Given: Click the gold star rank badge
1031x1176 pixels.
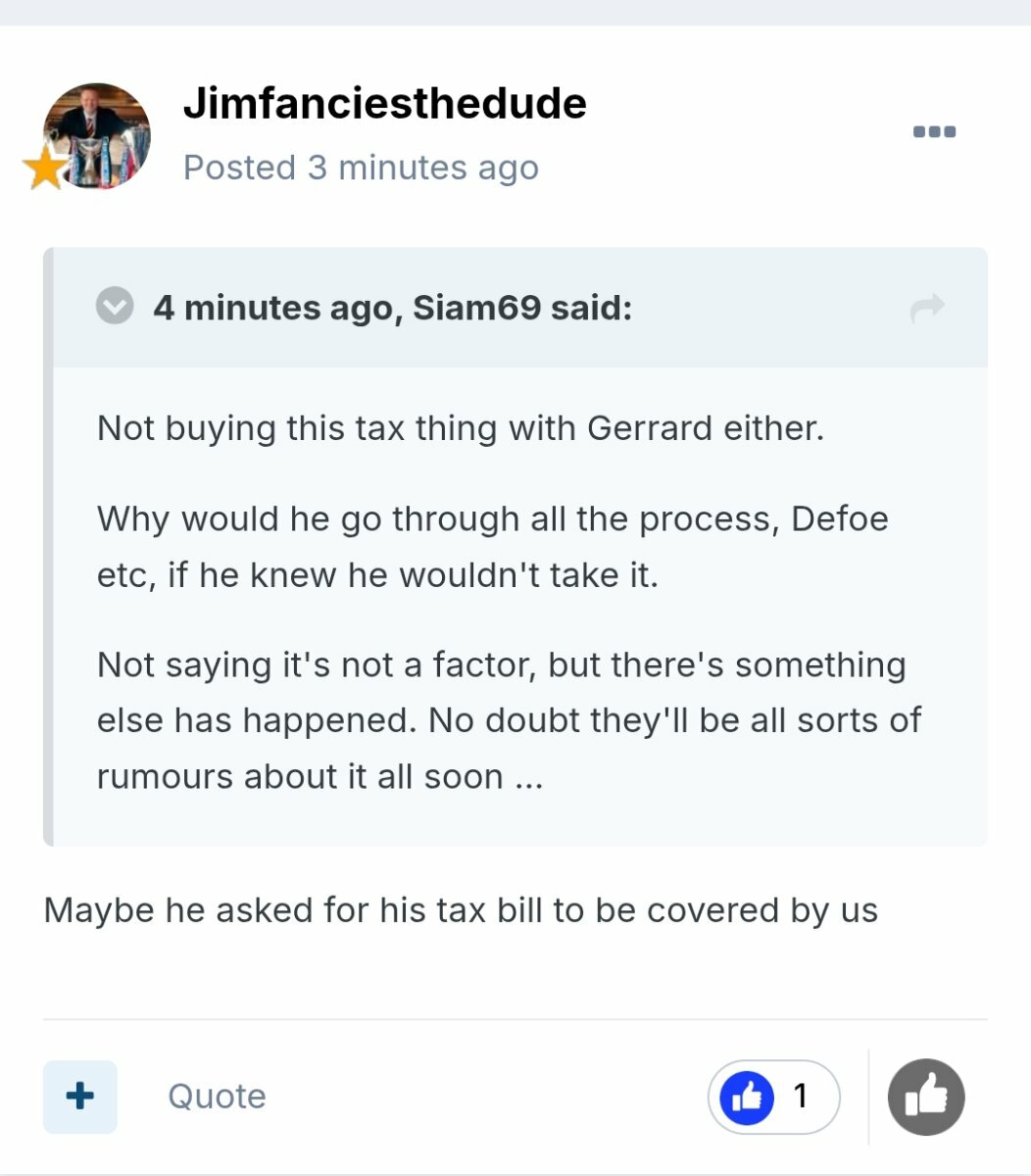Looking at the screenshot, I should point(44,170).
